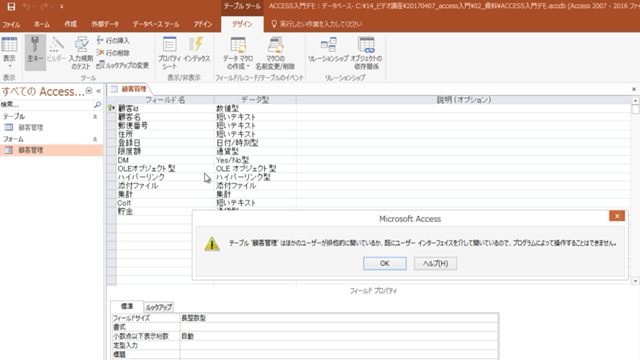This screenshot has width=640, height=360.
Task: Switch to the データベースツール tab
Action: coord(156,24)
